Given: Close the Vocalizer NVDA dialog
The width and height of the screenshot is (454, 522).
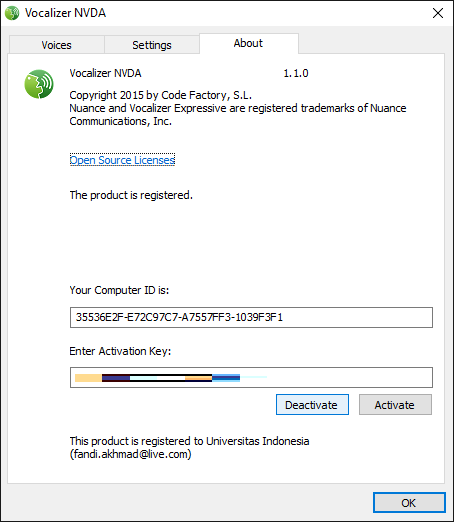Looking at the screenshot, I should point(437,13).
